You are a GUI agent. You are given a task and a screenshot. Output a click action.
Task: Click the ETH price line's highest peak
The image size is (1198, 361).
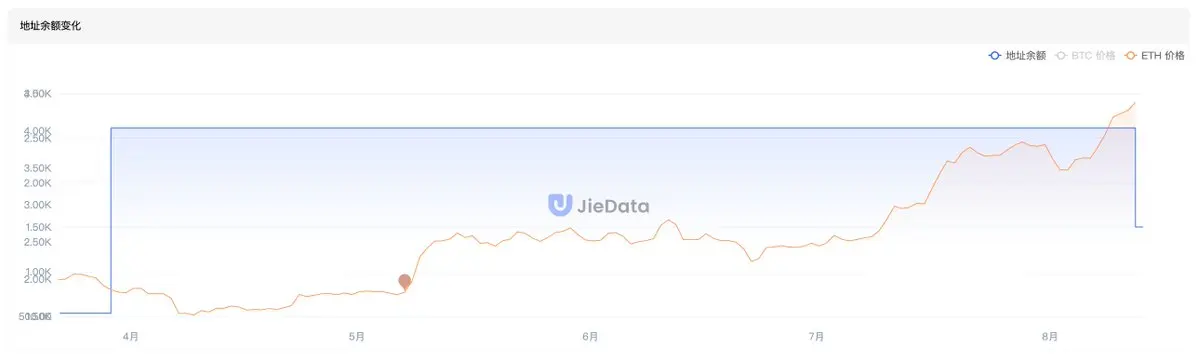point(1135,102)
